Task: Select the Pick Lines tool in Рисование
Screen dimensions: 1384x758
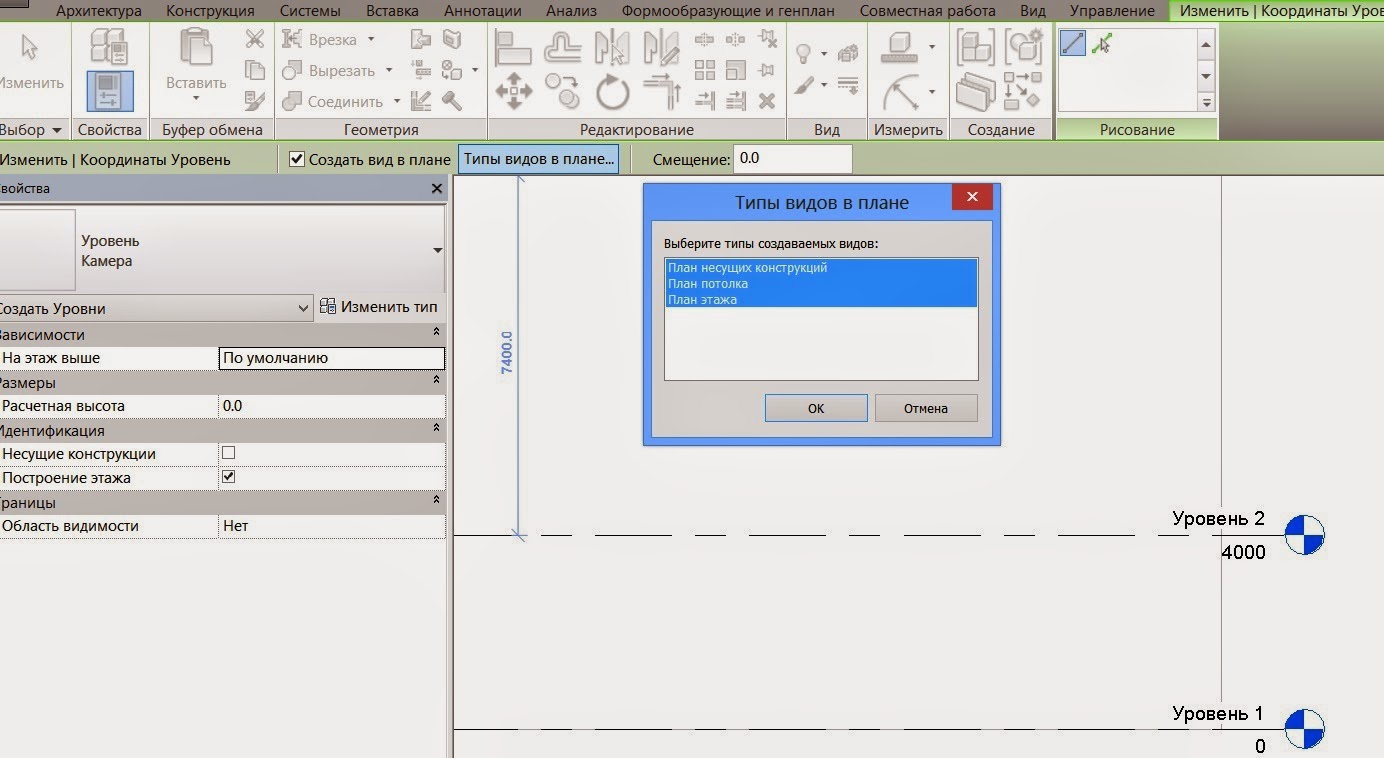Action: [x=1102, y=43]
